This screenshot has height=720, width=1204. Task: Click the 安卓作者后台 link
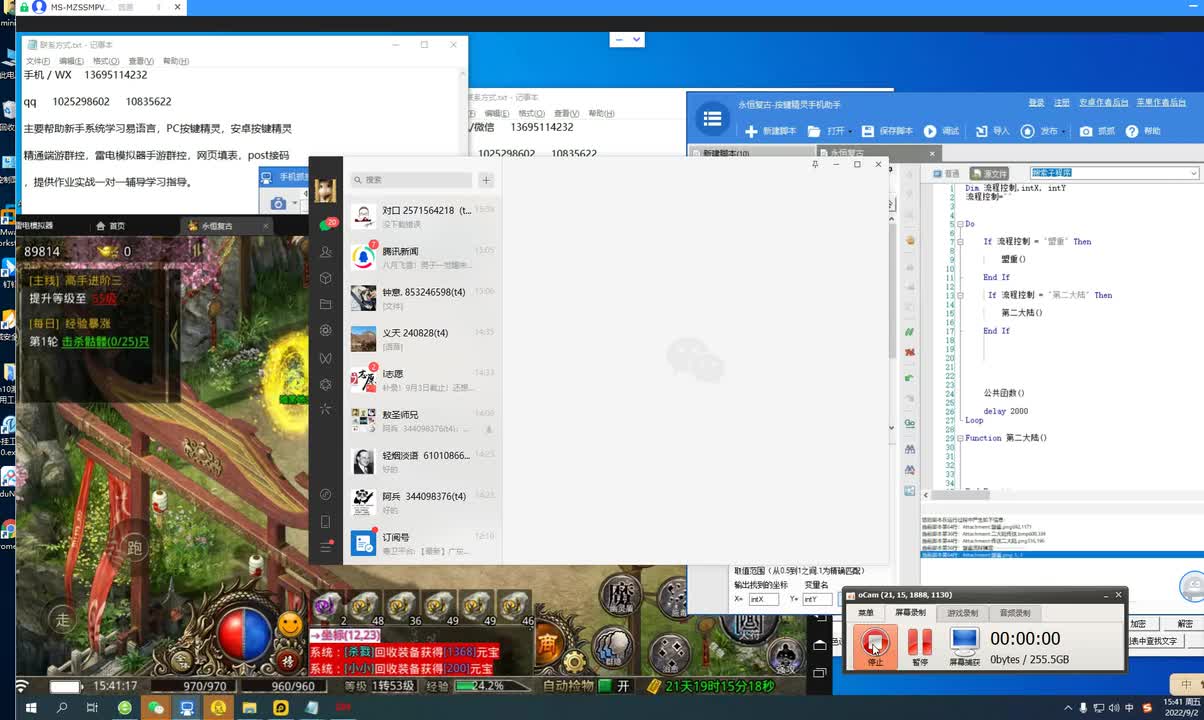click(1103, 103)
